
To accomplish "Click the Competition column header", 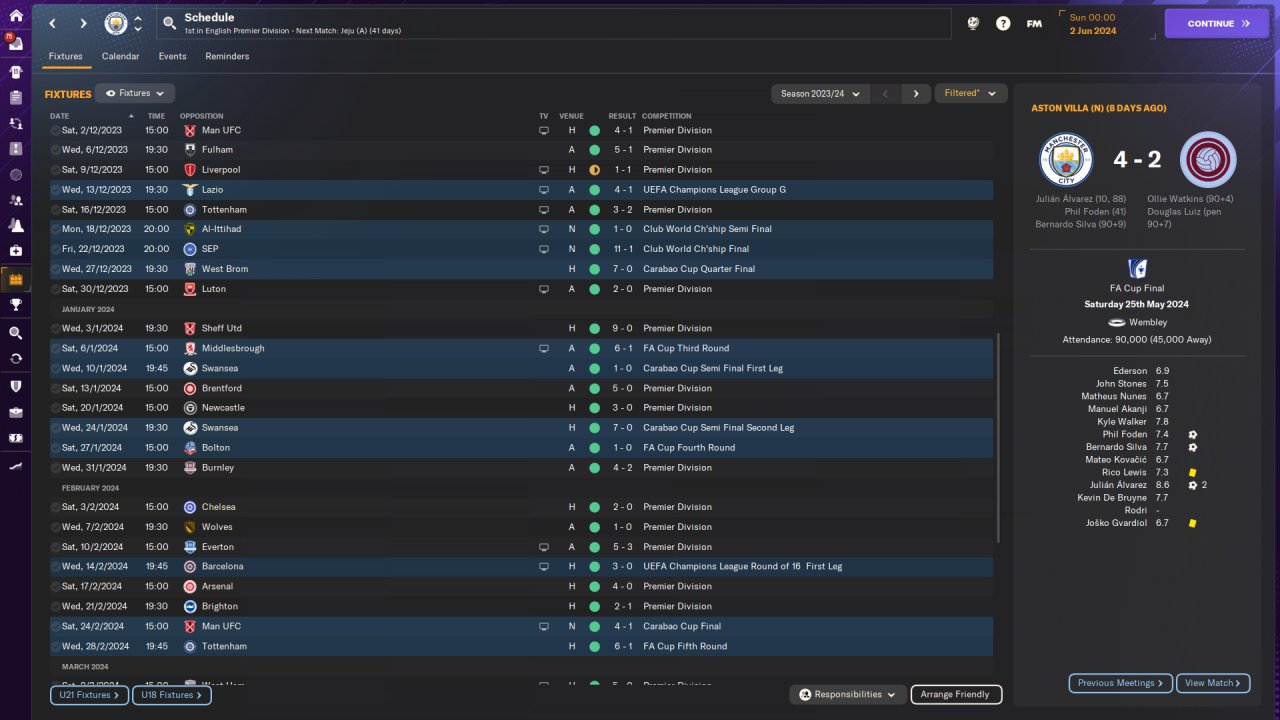I will 666,116.
